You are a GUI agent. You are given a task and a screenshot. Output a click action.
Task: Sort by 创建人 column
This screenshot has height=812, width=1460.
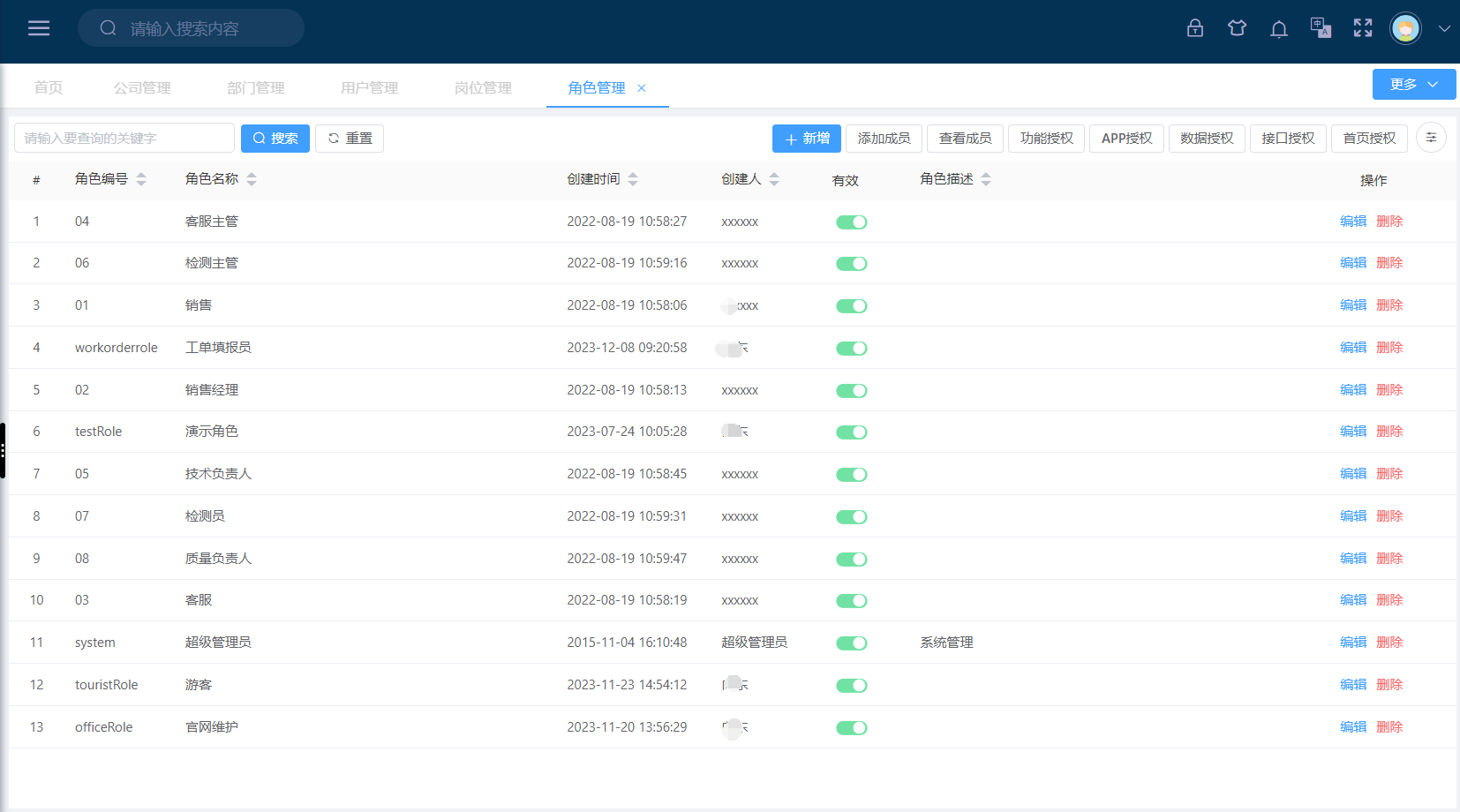pos(774,179)
